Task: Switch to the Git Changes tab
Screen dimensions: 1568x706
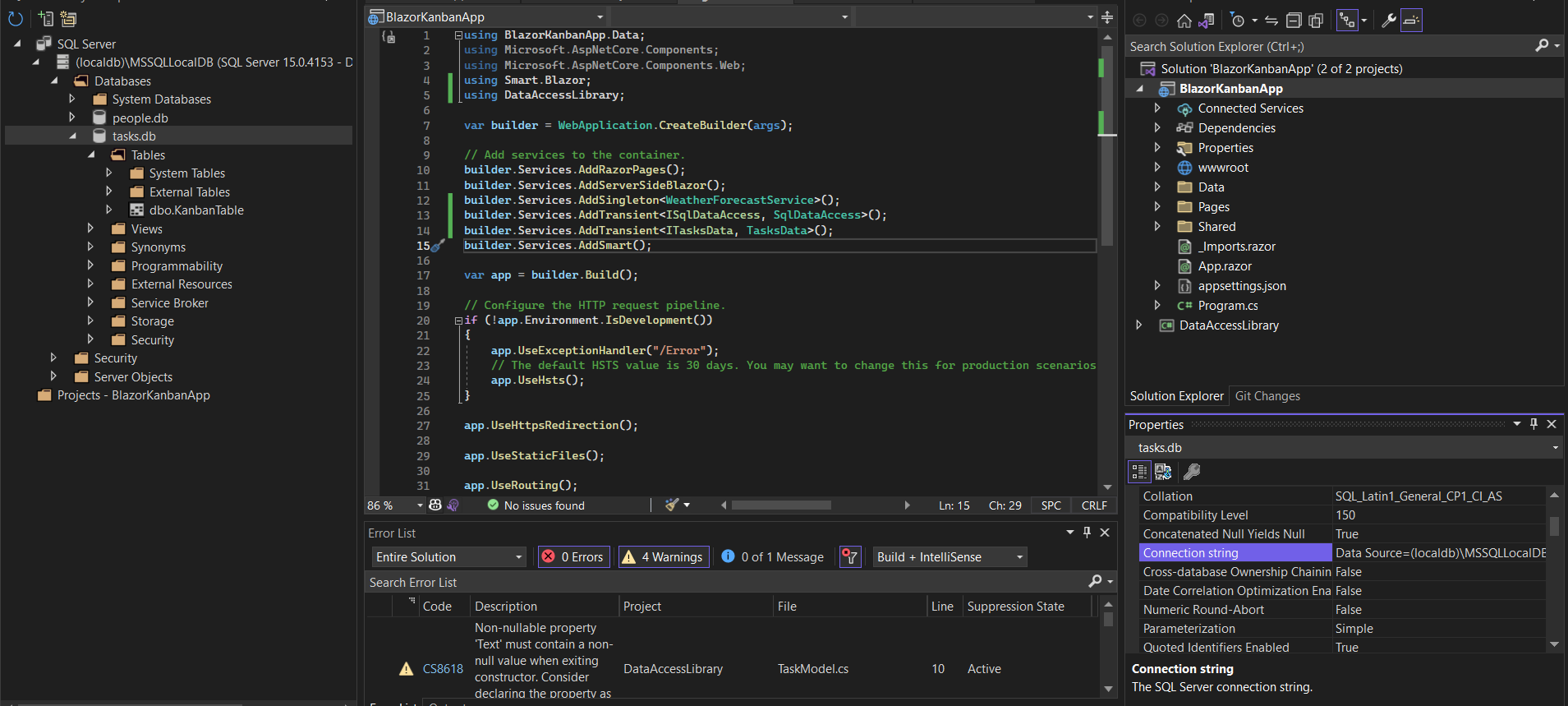Action: pyautogui.click(x=1267, y=396)
